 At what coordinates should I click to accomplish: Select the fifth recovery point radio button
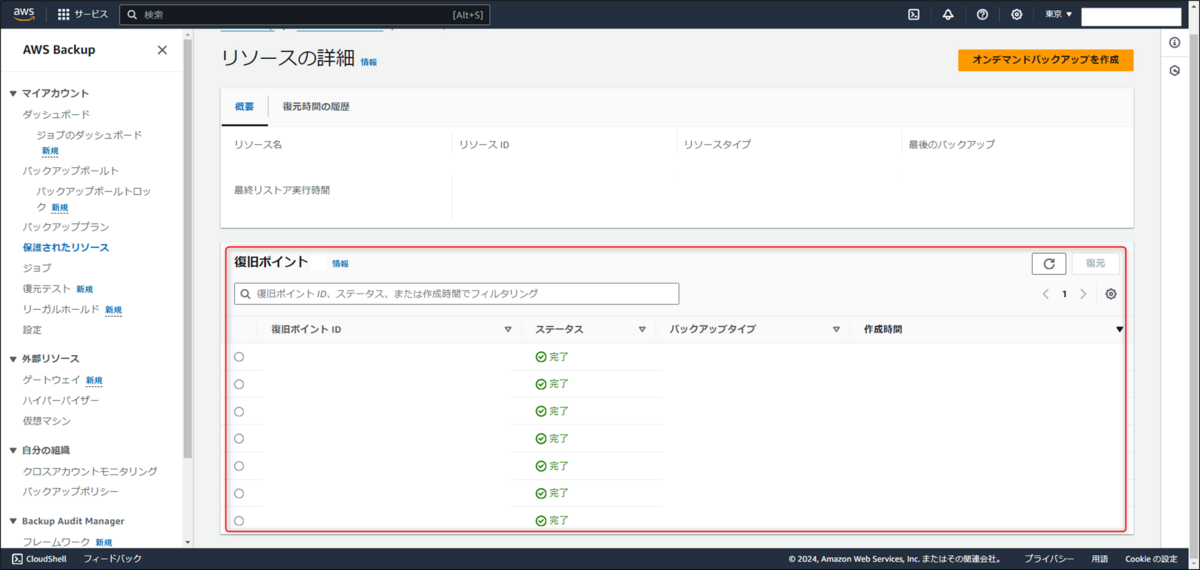(x=239, y=466)
